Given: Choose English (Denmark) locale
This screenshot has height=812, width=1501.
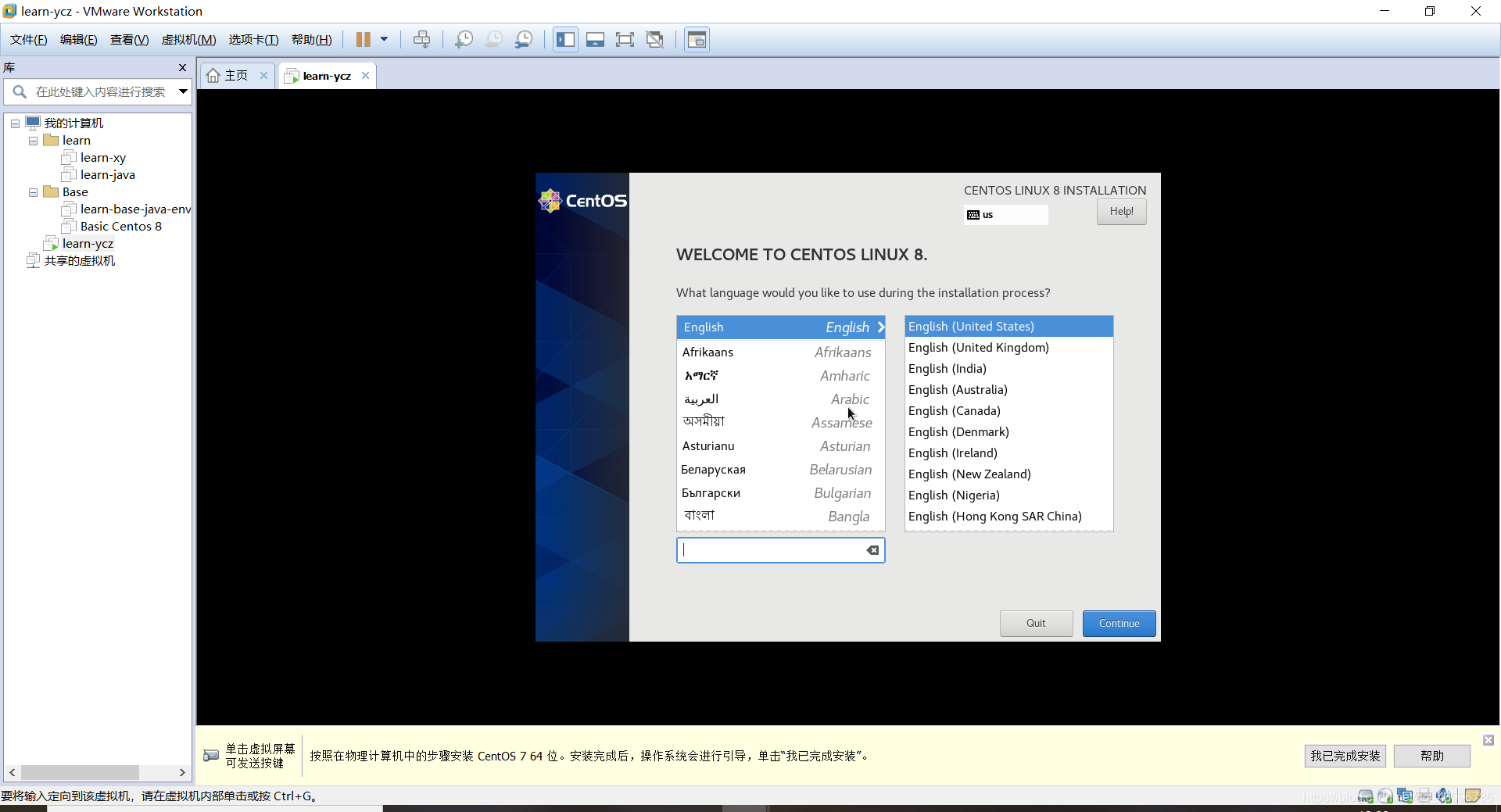Looking at the screenshot, I should pos(1008,432).
